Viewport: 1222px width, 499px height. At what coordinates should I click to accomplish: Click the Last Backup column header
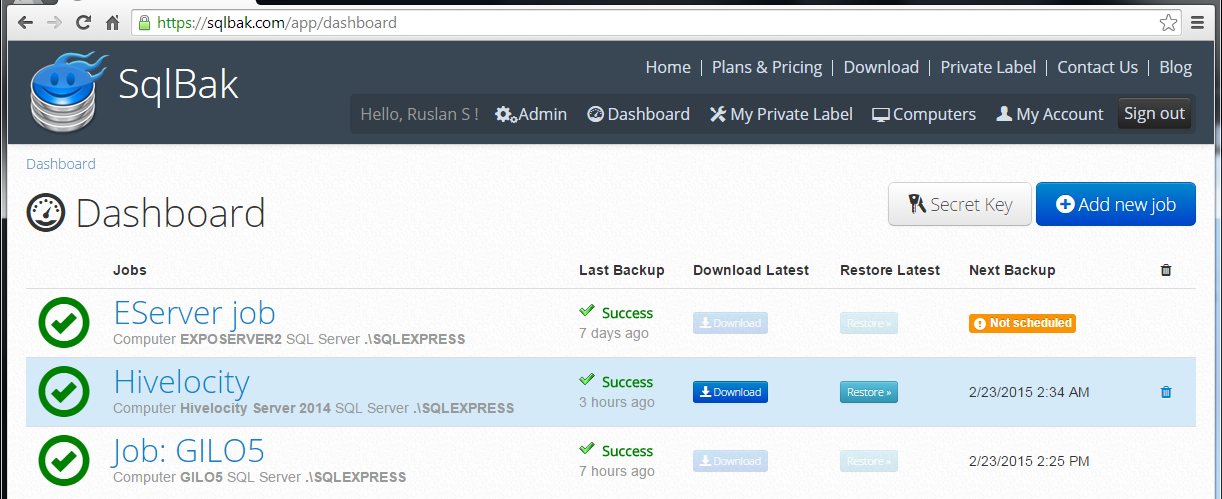click(622, 270)
